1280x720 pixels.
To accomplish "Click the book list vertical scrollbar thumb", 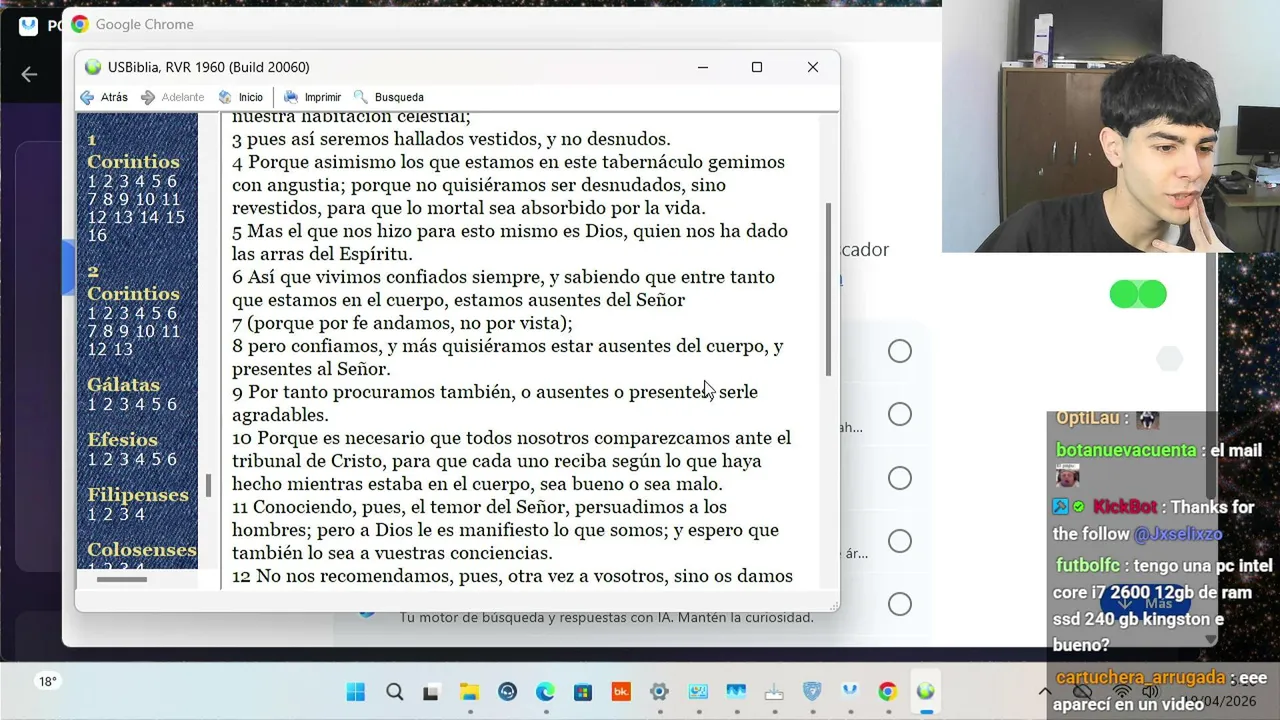I will (x=208, y=485).
